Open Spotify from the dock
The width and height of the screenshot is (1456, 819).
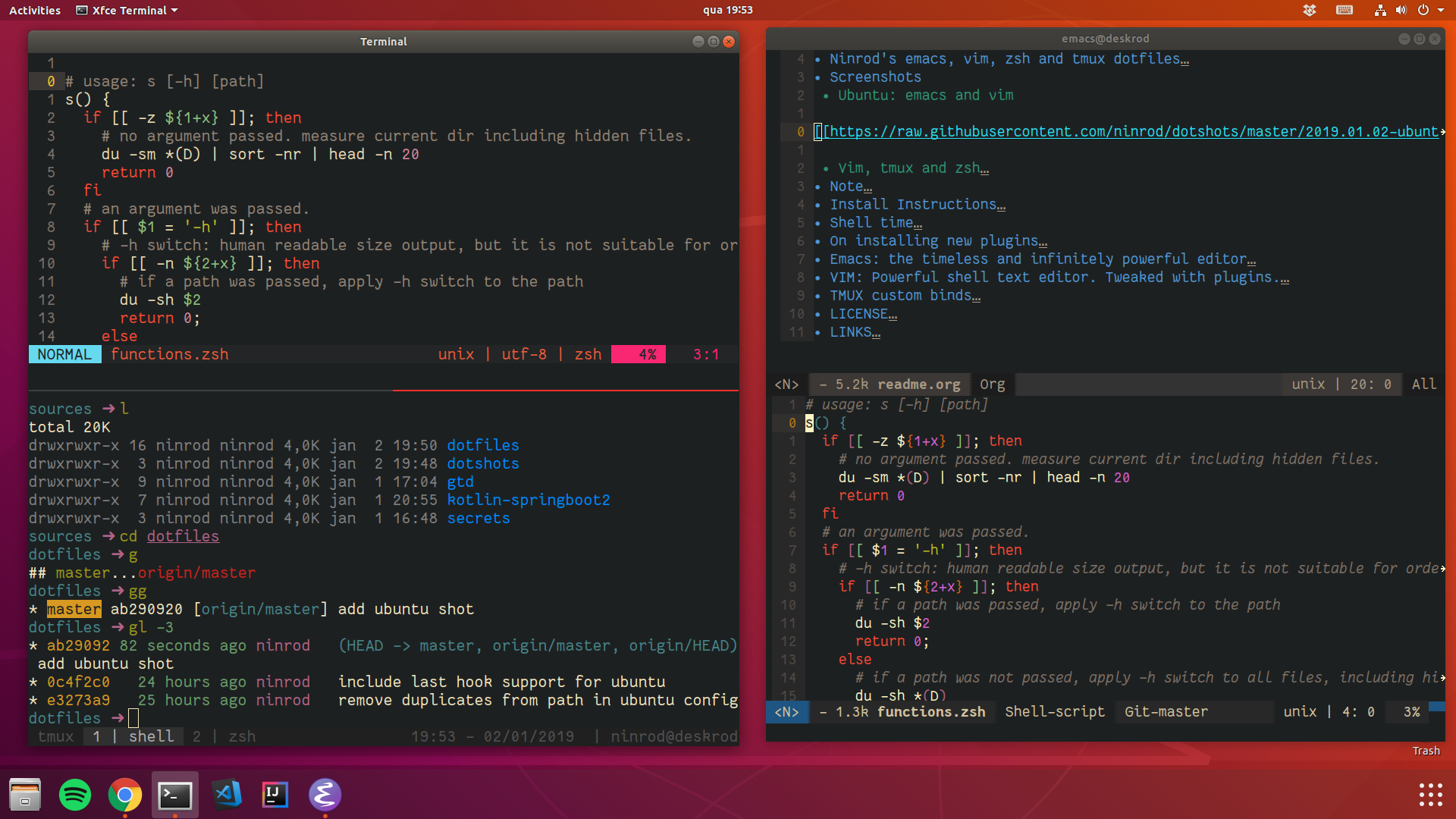point(74,795)
